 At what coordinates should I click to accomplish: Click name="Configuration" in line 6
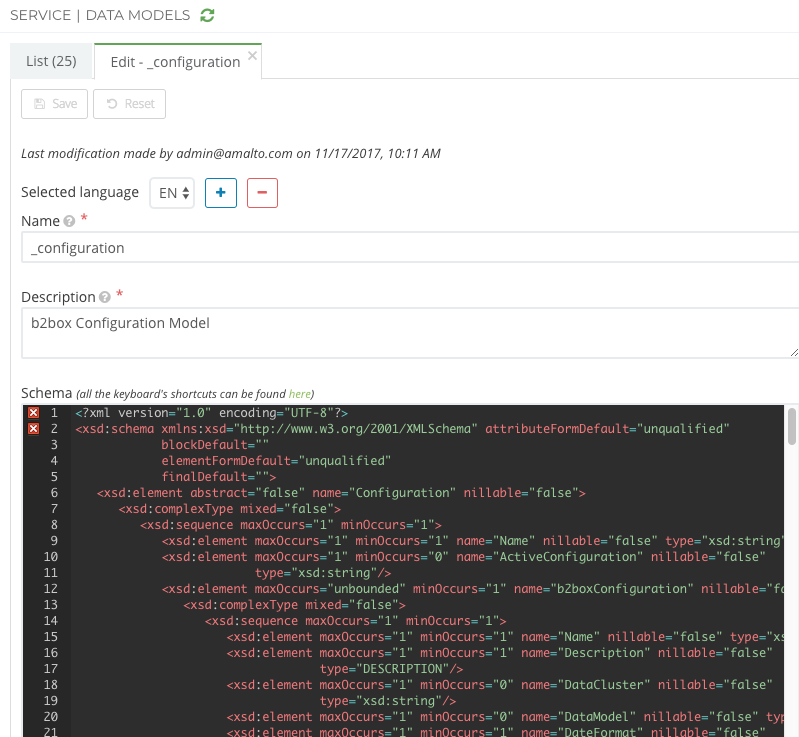point(384,493)
